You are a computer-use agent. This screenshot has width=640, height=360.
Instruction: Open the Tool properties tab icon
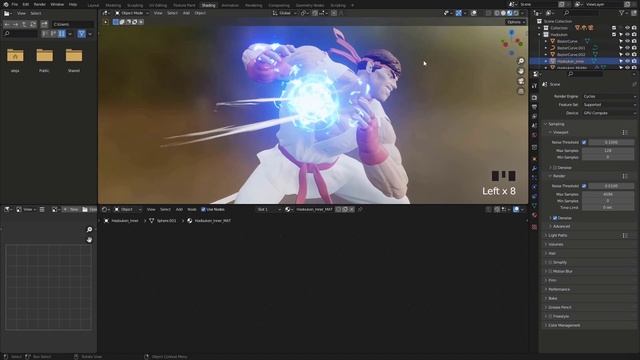pyautogui.click(x=534, y=86)
